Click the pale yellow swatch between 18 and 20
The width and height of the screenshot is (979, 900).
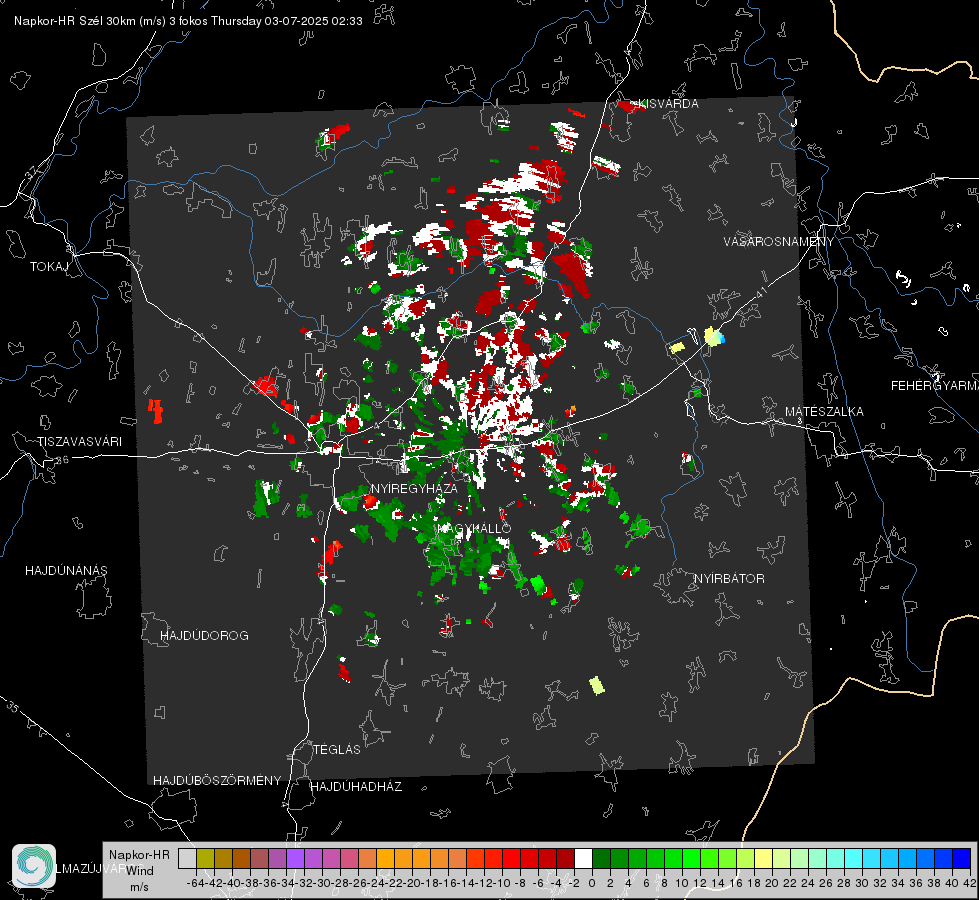764,858
